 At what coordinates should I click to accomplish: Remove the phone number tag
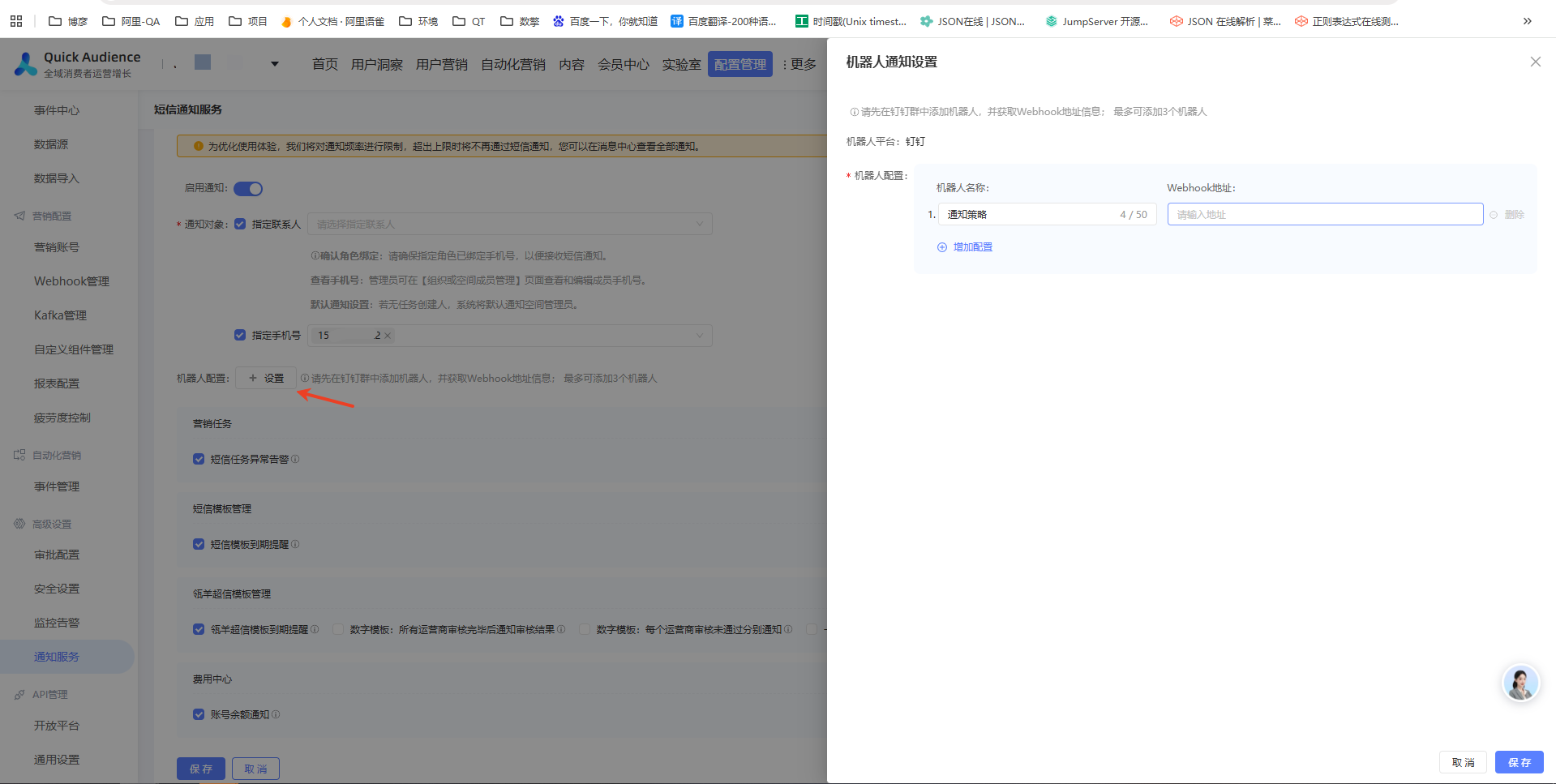point(388,336)
